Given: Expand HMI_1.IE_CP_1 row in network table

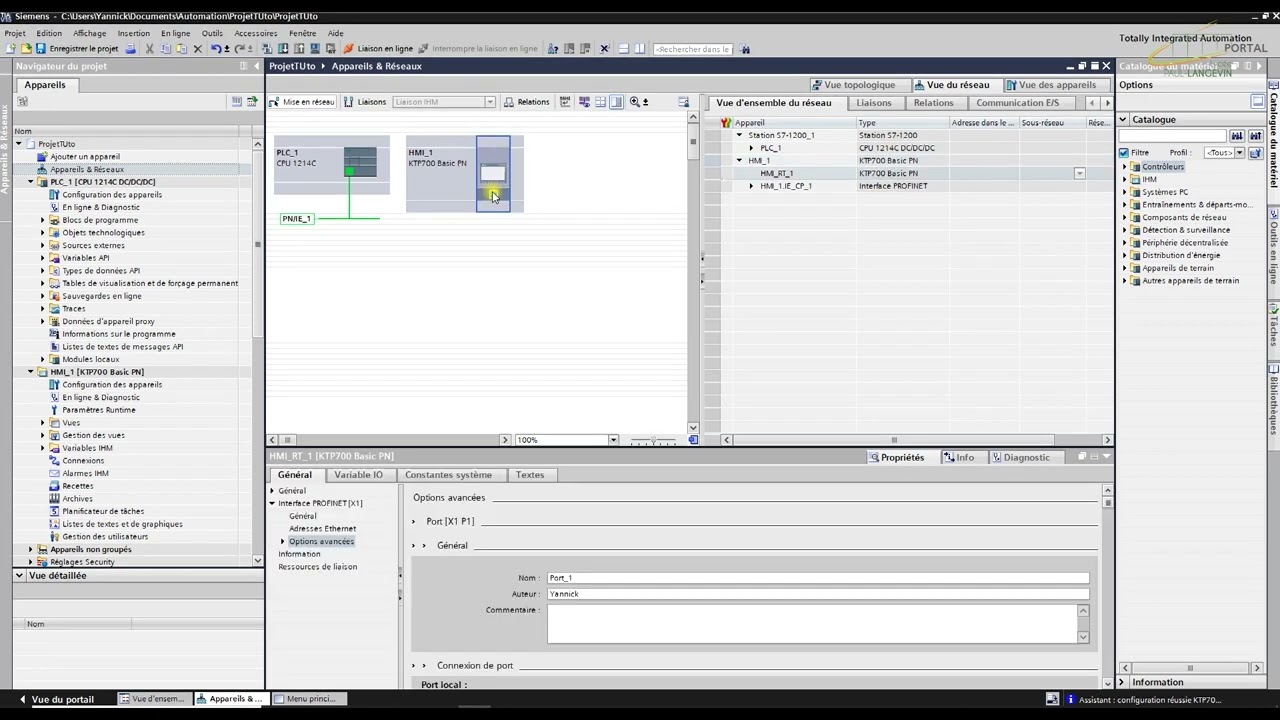Looking at the screenshot, I should 751,186.
